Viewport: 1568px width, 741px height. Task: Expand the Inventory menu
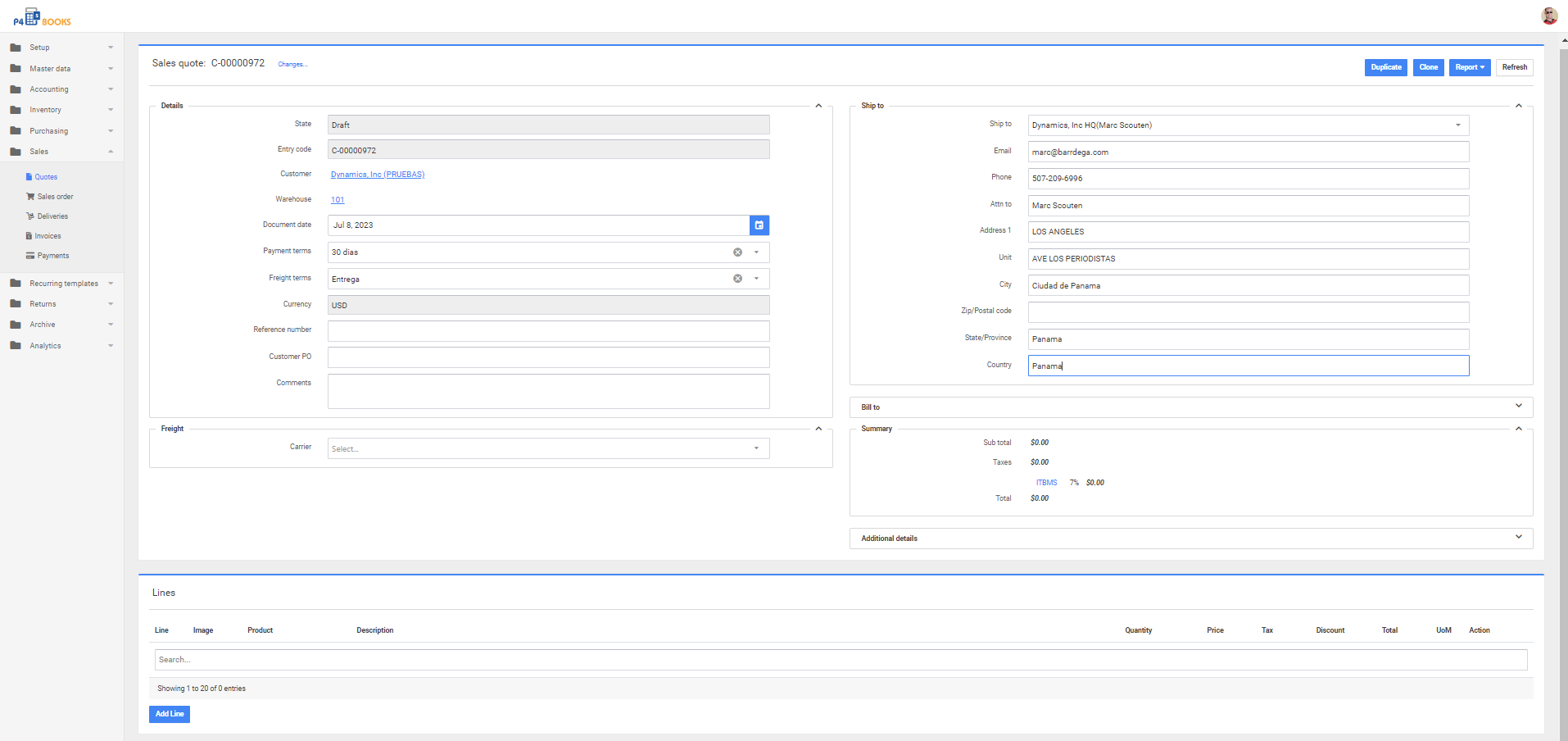click(x=46, y=110)
